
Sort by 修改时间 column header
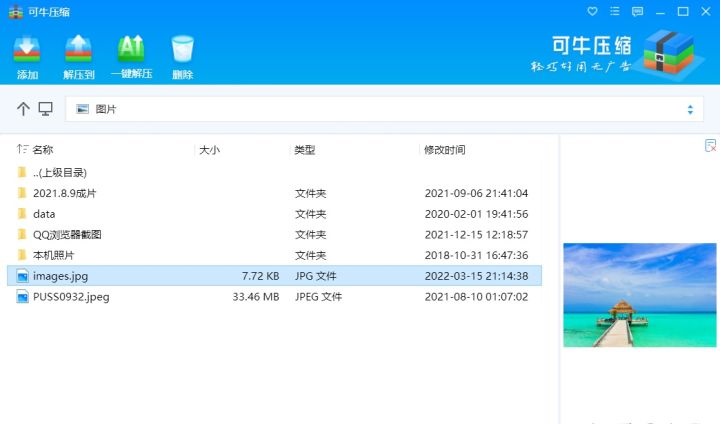[444, 149]
